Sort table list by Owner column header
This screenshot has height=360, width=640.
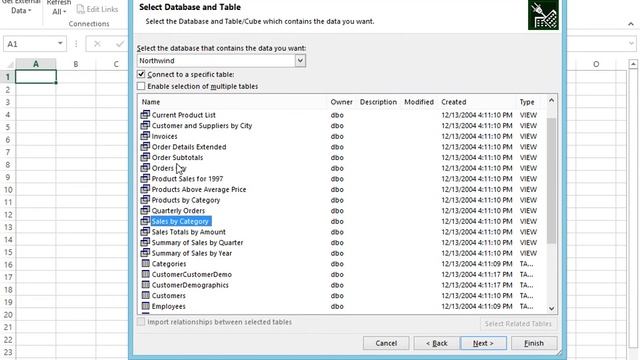[x=341, y=102]
